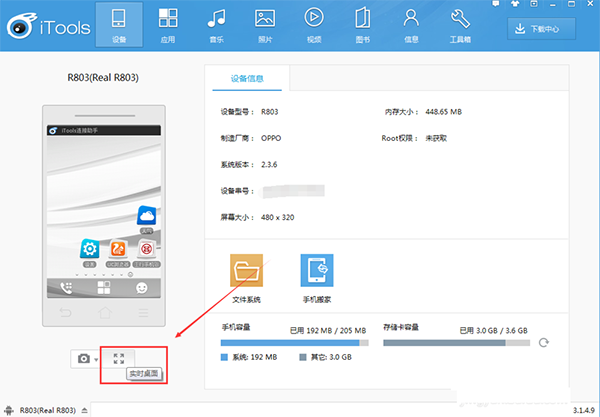Open the 图书 (Books) section

pyautogui.click(x=362, y=26)
